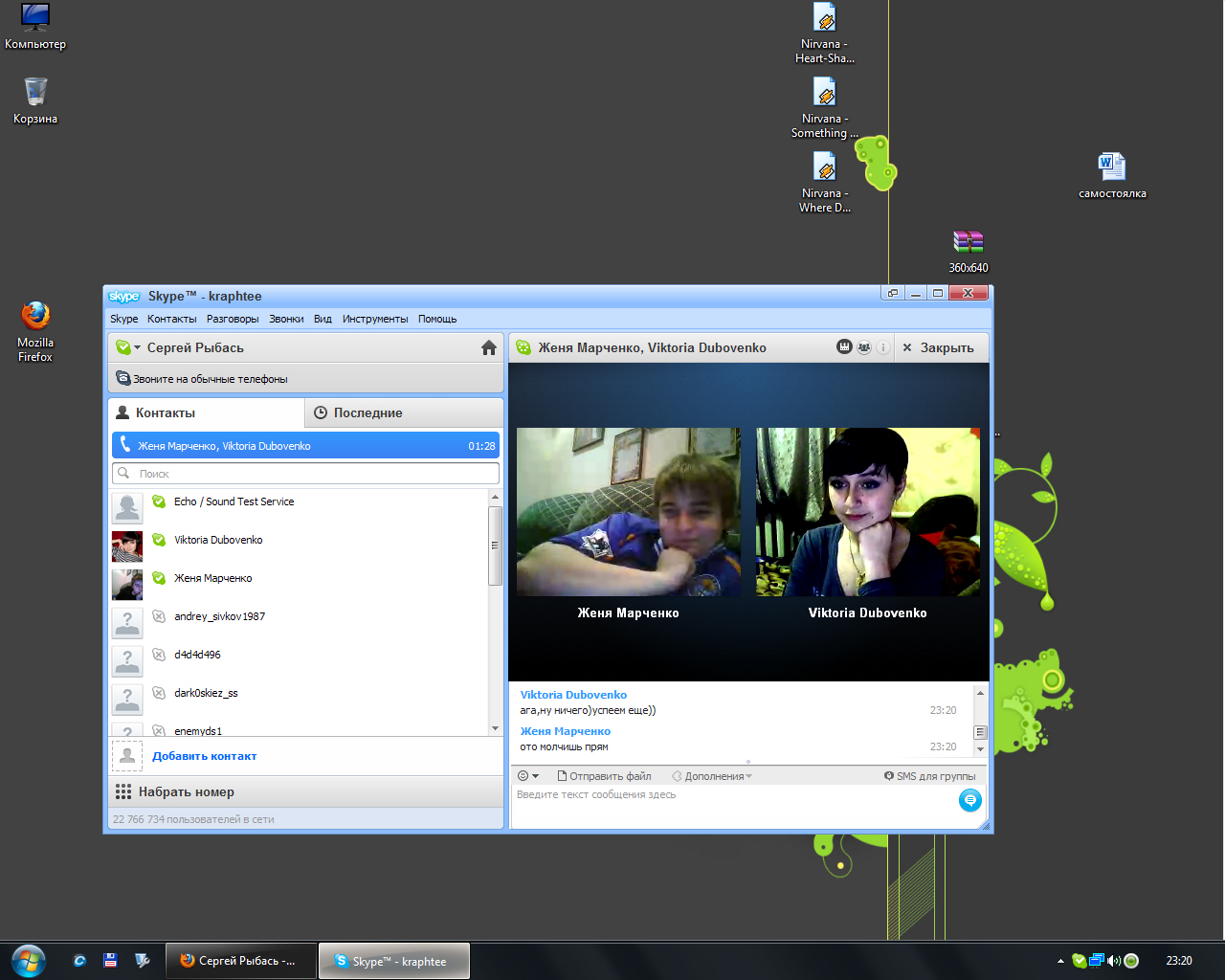Open Набрать номер dial pad
The image size is (1225, 980).
(305, 791)
